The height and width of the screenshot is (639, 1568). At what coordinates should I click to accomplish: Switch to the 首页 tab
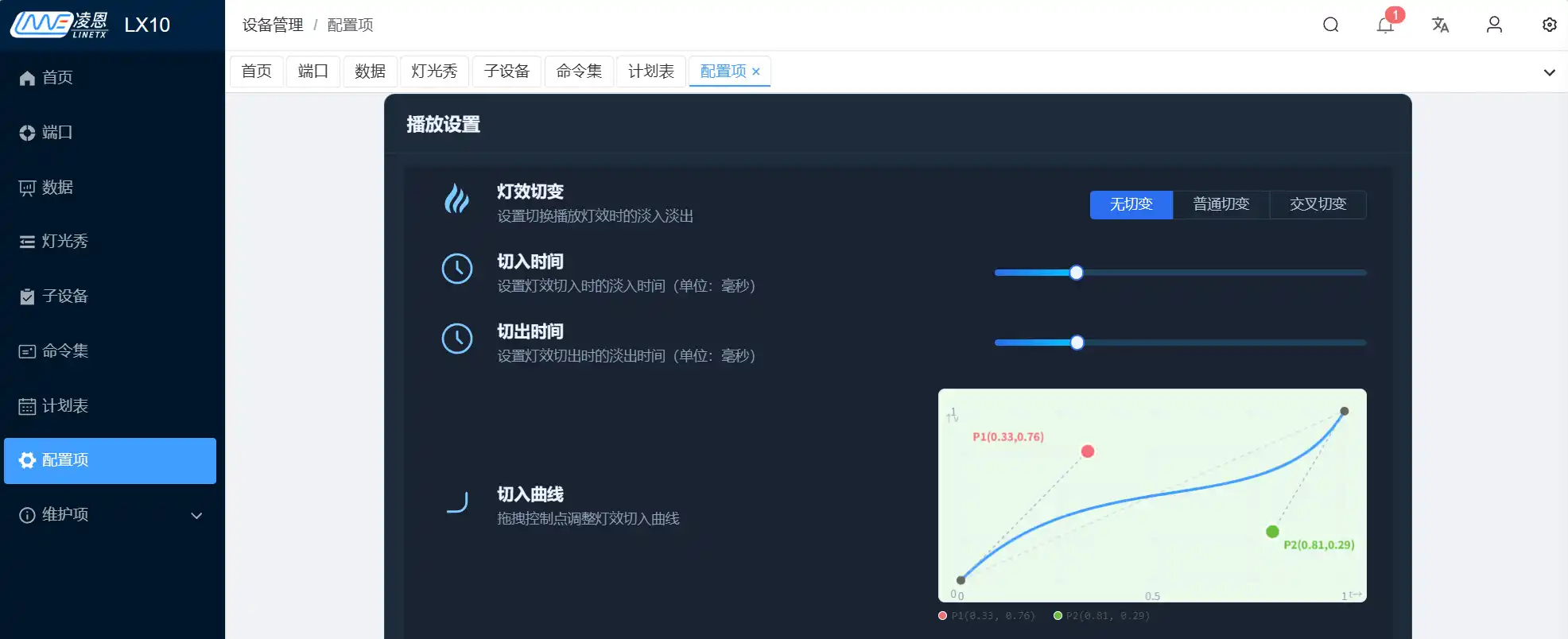pyautogui.click(x=257, y=72)
